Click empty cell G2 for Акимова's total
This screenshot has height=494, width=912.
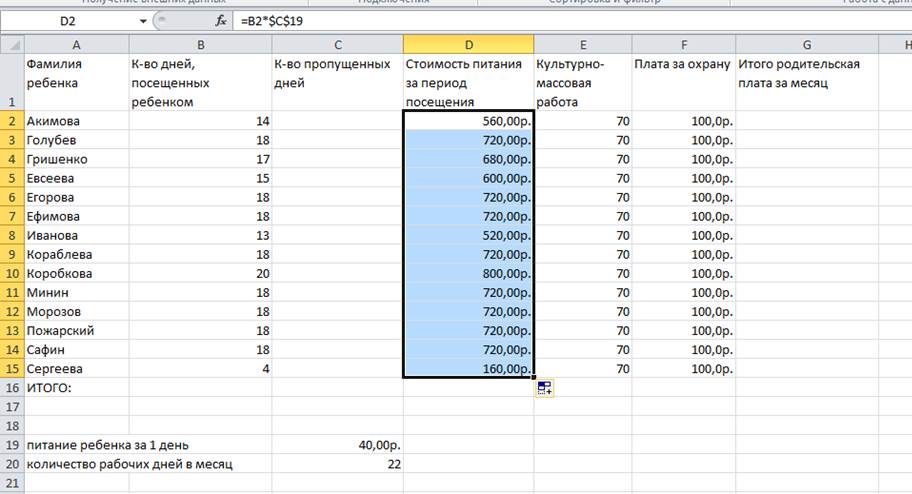coord(807,121)
